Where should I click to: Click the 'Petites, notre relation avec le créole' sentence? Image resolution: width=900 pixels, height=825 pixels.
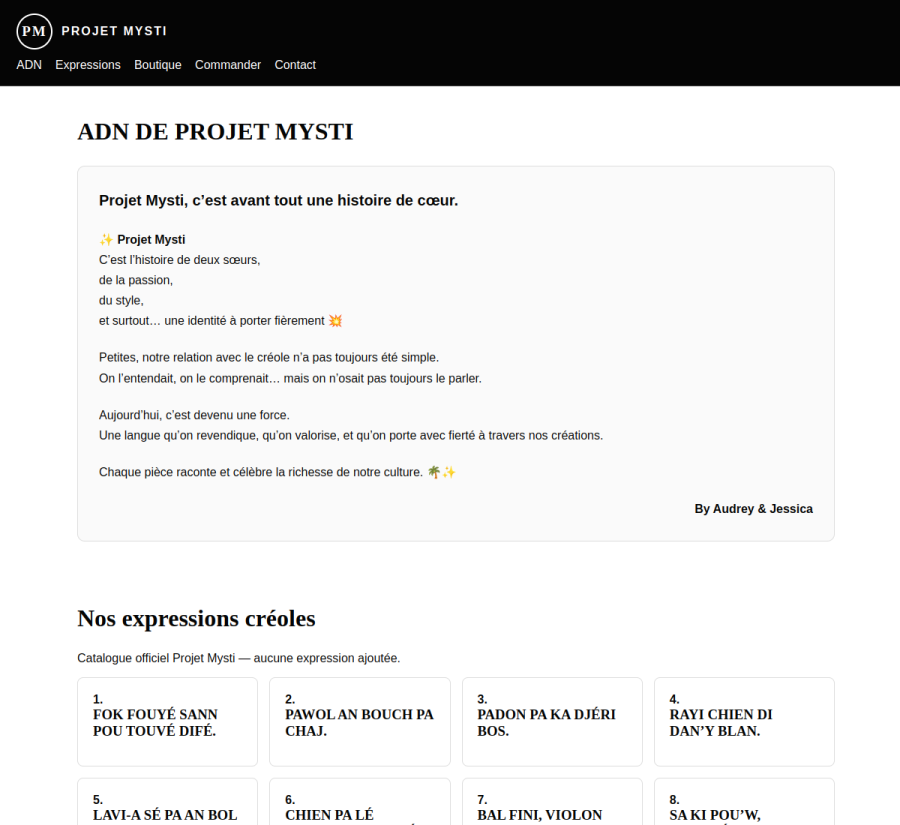(x=269, y=357)
